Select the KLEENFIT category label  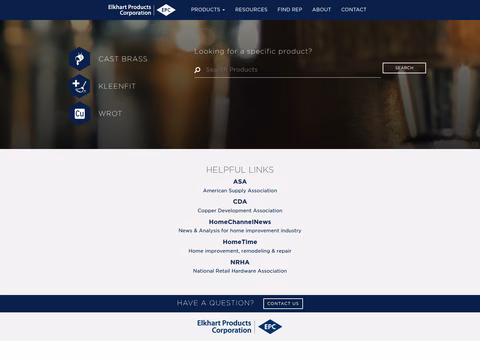[117, 86]
